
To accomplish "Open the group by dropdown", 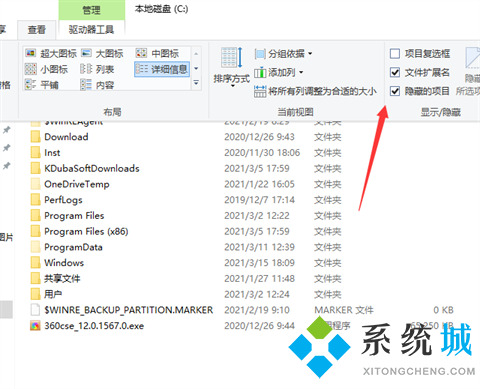I will pyautogui.click(x=283, y=53).
